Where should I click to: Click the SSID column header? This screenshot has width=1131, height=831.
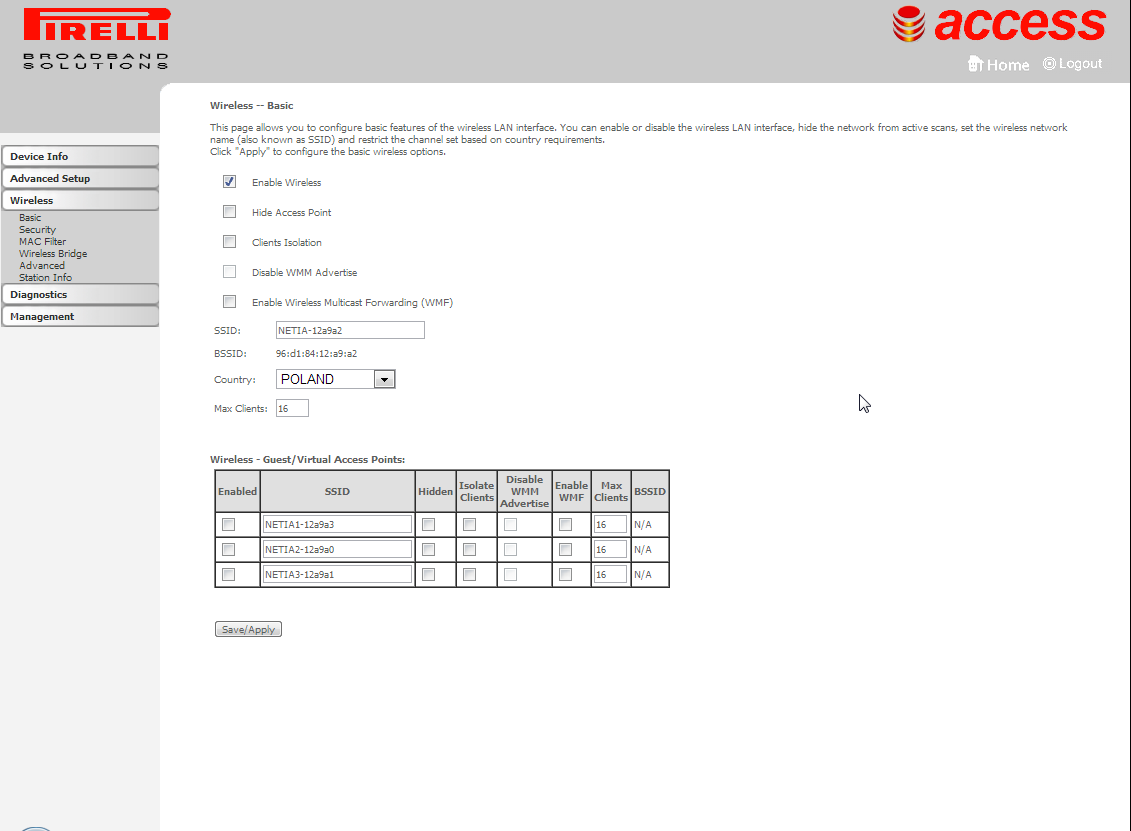point(337,491)
